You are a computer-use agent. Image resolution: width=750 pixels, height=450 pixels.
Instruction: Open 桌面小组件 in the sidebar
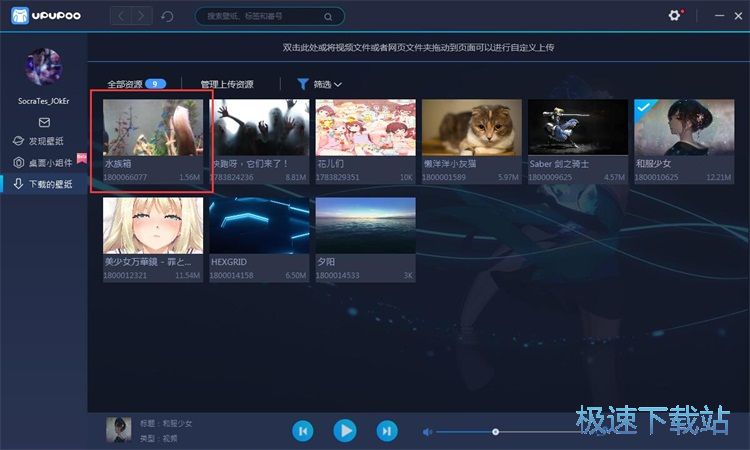(x=43, y=163)
